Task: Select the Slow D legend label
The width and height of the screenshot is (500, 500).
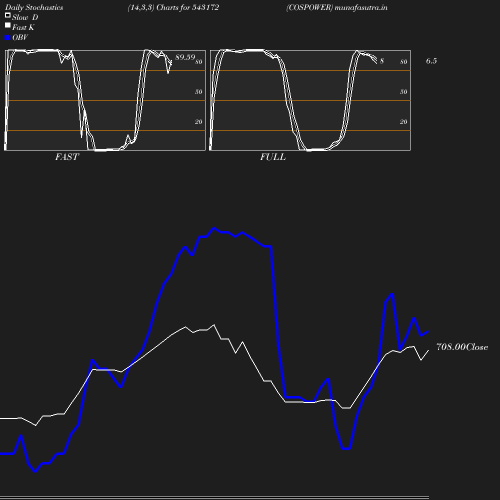Action: [x=25, y=17]
